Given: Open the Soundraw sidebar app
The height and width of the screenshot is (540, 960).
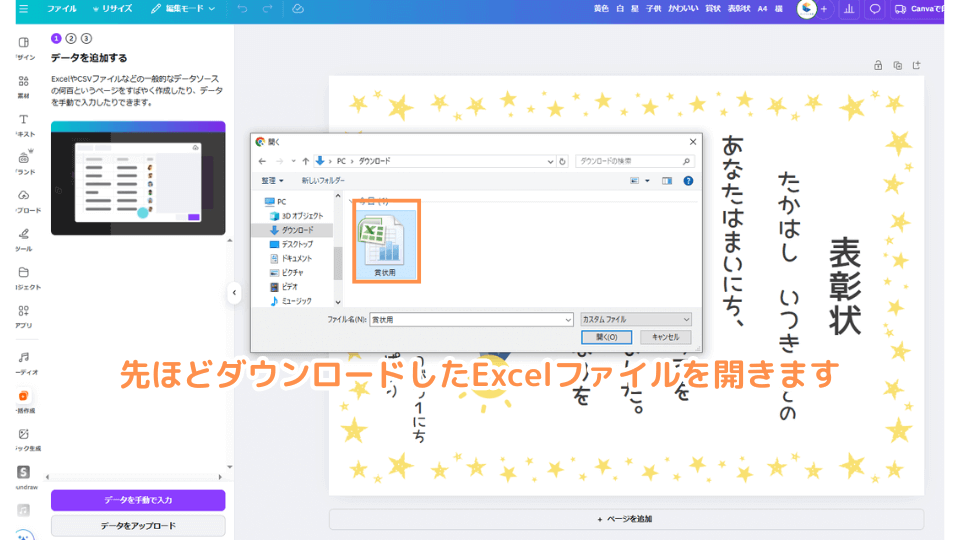Looking at the screenshot, I should (23, 478).
